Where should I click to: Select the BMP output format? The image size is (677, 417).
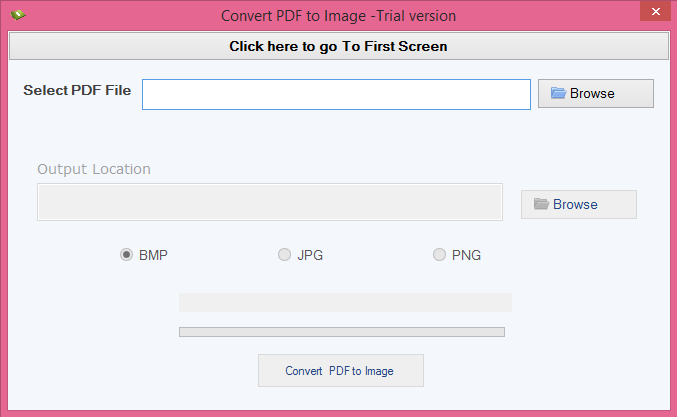(x=126, y=255)
